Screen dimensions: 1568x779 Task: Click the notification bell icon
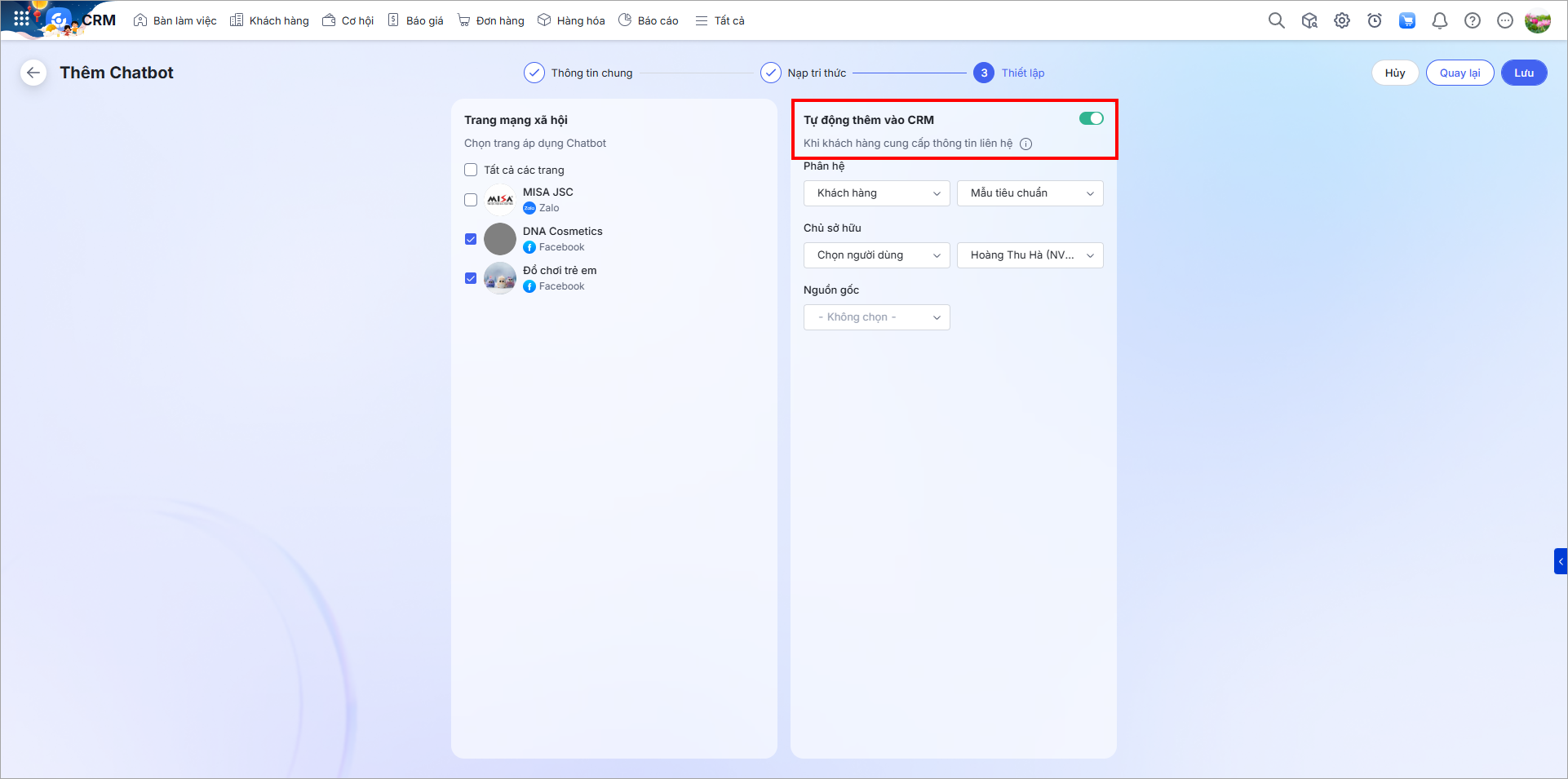(1439, 20)
